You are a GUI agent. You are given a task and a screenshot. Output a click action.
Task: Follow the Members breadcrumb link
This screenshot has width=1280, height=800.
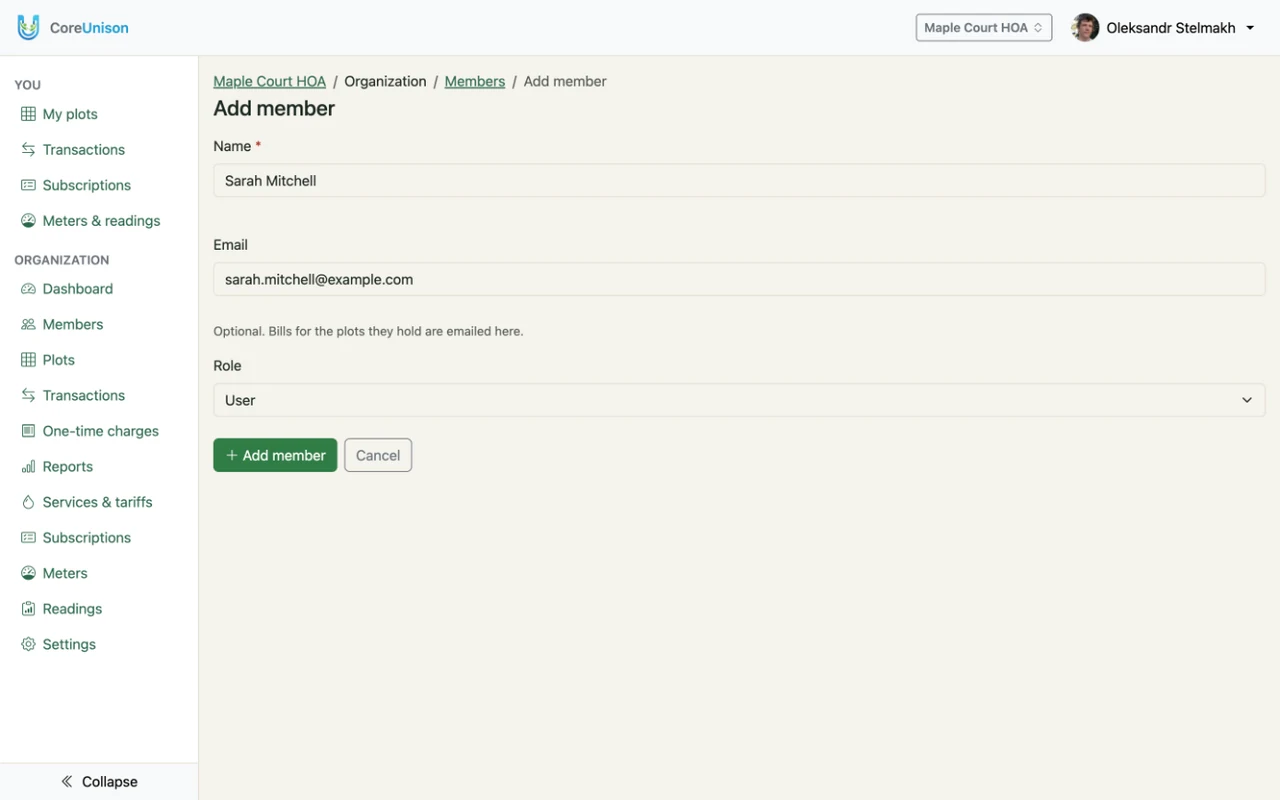point(475,82)
